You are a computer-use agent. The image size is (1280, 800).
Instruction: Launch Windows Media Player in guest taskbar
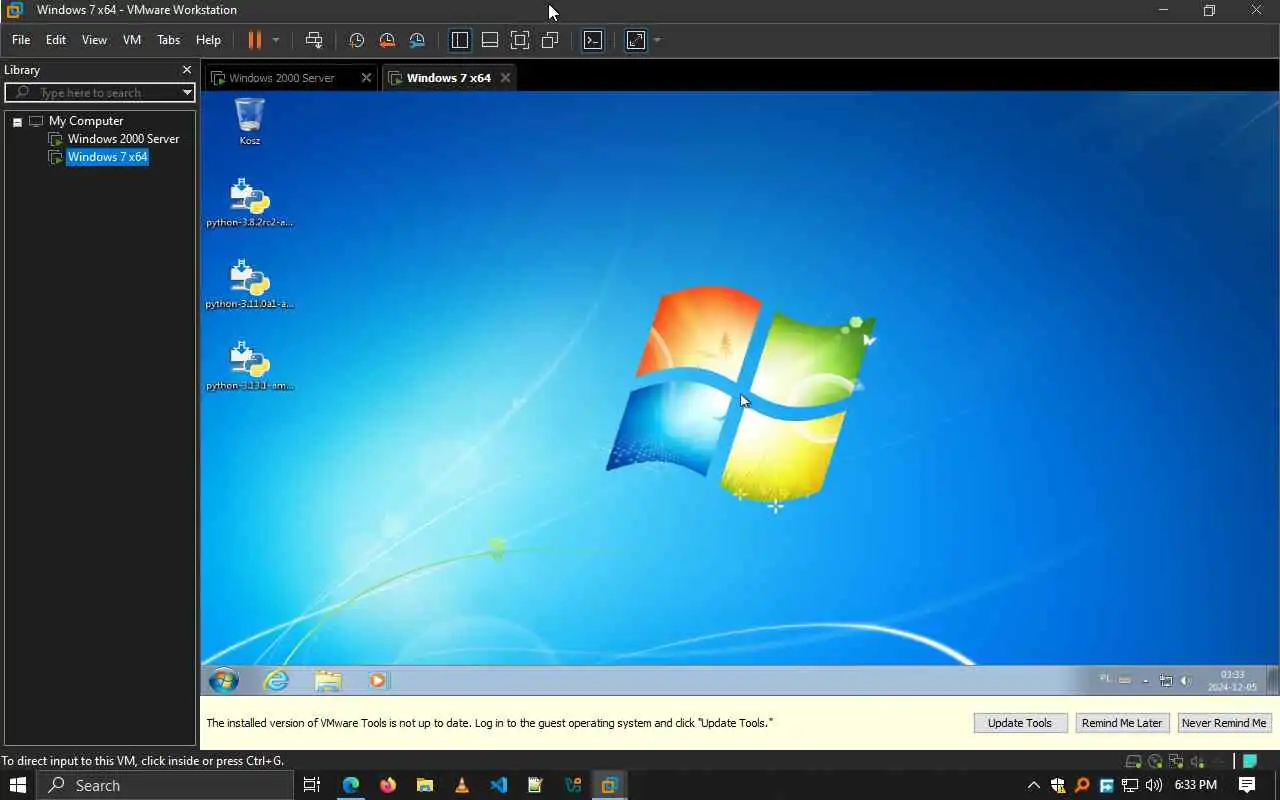coord(378,681)
